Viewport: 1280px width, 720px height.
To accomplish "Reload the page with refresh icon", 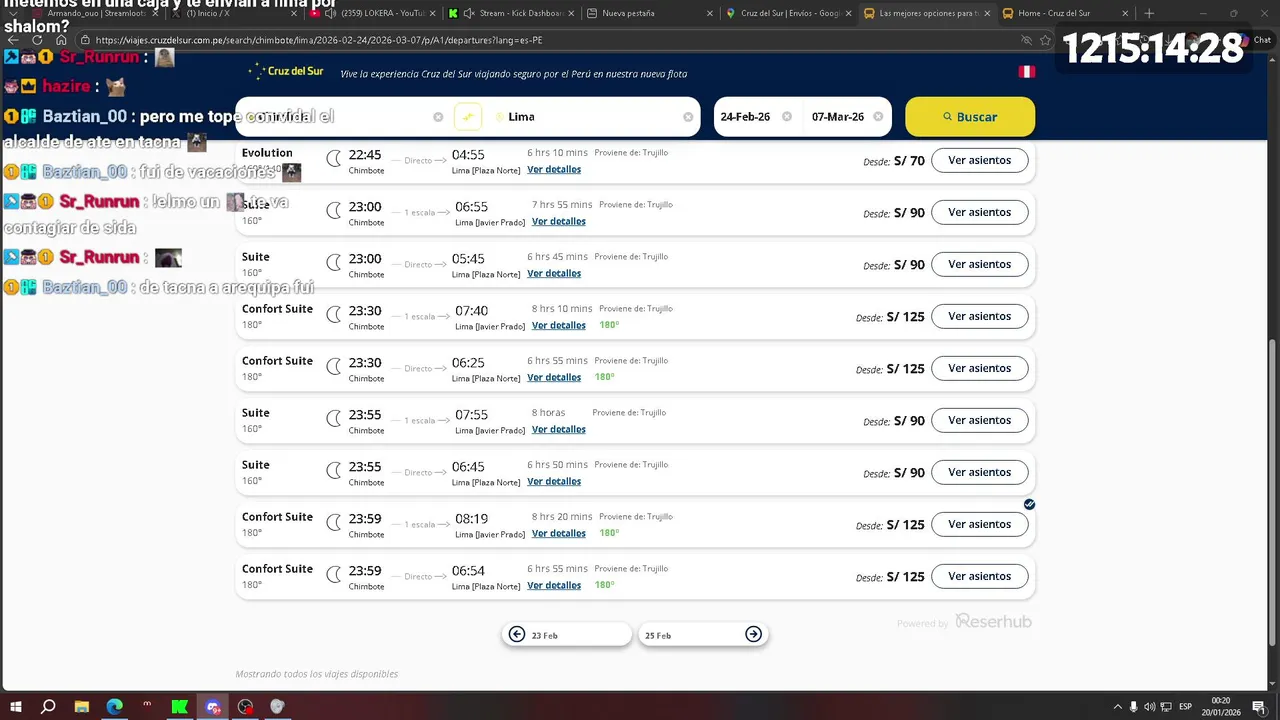I will pyautogui.click(x=37, y=40).
